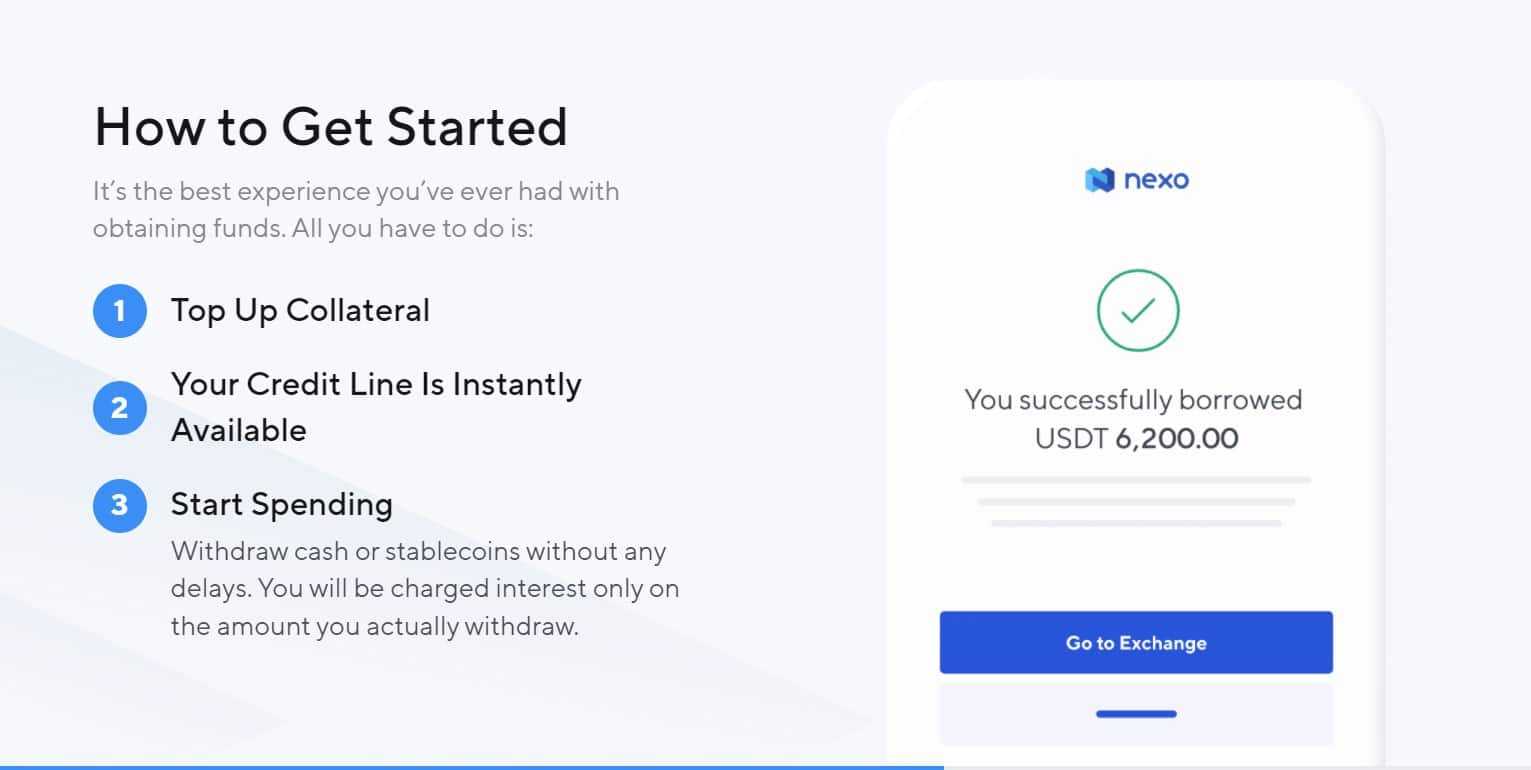Click the number 1 step badge
1531x770 pixels.
click(x=120, y=311)
